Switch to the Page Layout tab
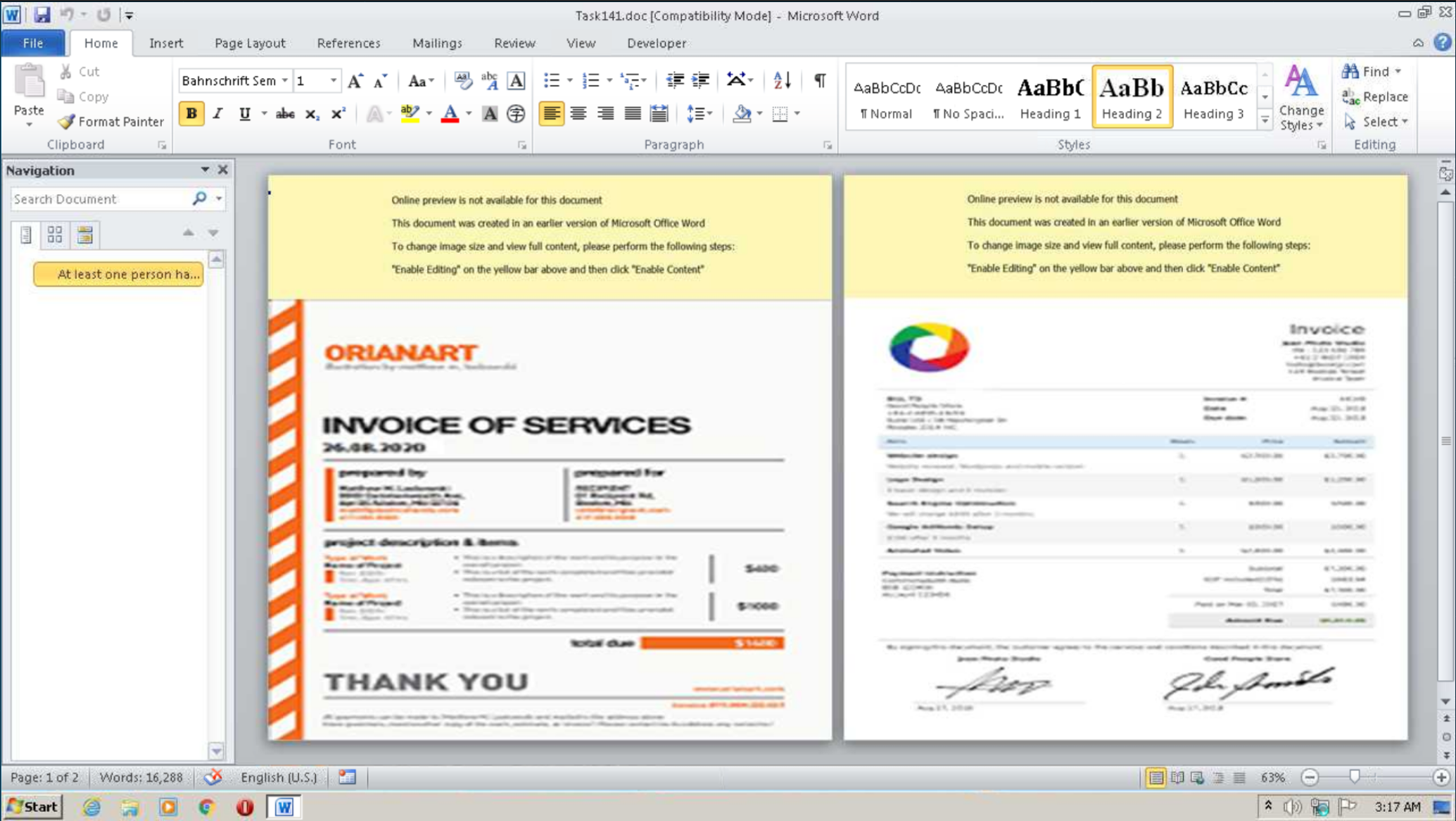The height and width of the screenshot is (821, 1456). point(250,43)
